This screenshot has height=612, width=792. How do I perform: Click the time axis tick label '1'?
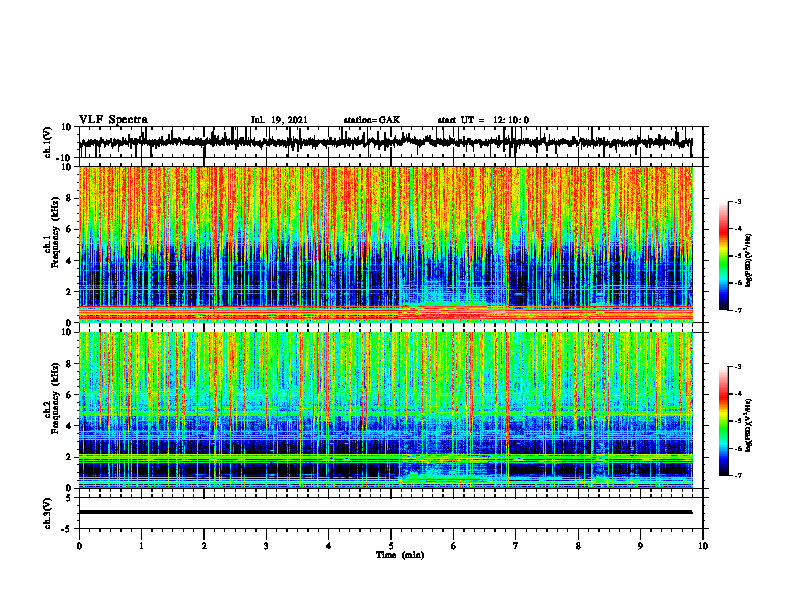coord(141,546)
